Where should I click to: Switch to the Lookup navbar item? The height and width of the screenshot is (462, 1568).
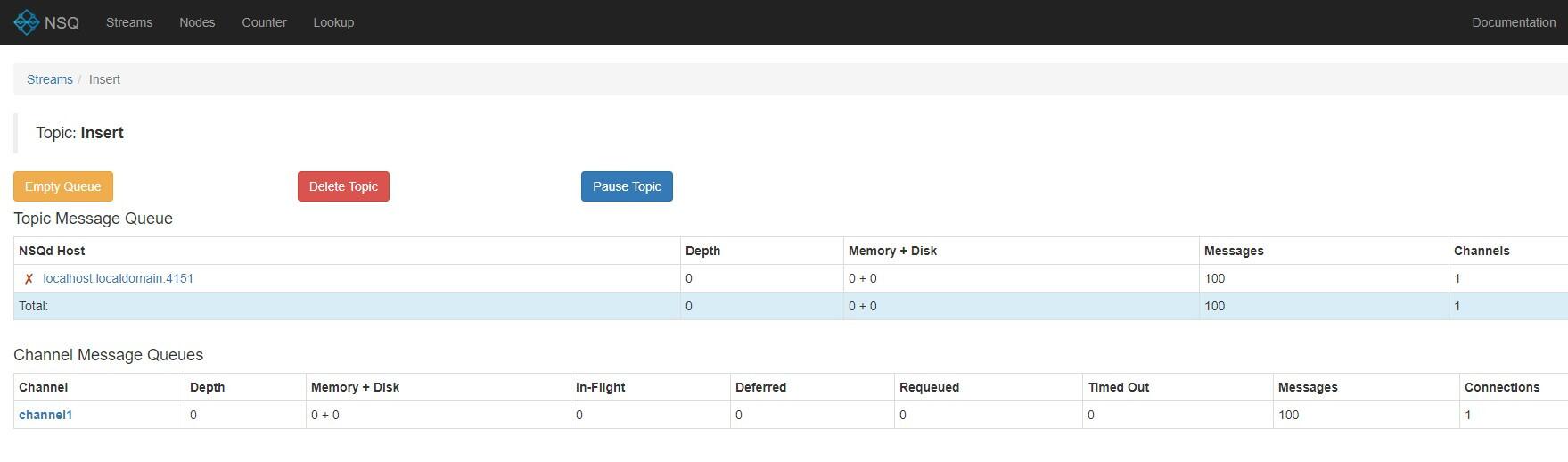(x=333, y=22)
